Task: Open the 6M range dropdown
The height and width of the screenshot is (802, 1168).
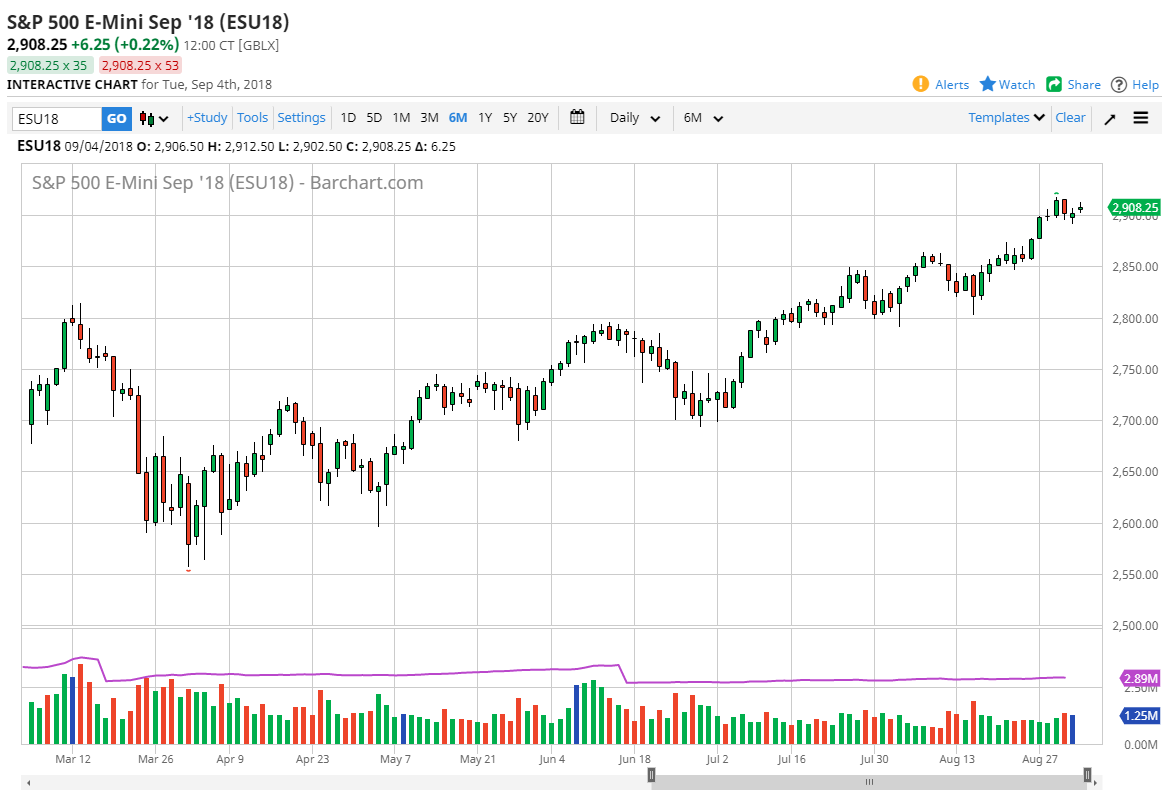Action: coord(703,117)
